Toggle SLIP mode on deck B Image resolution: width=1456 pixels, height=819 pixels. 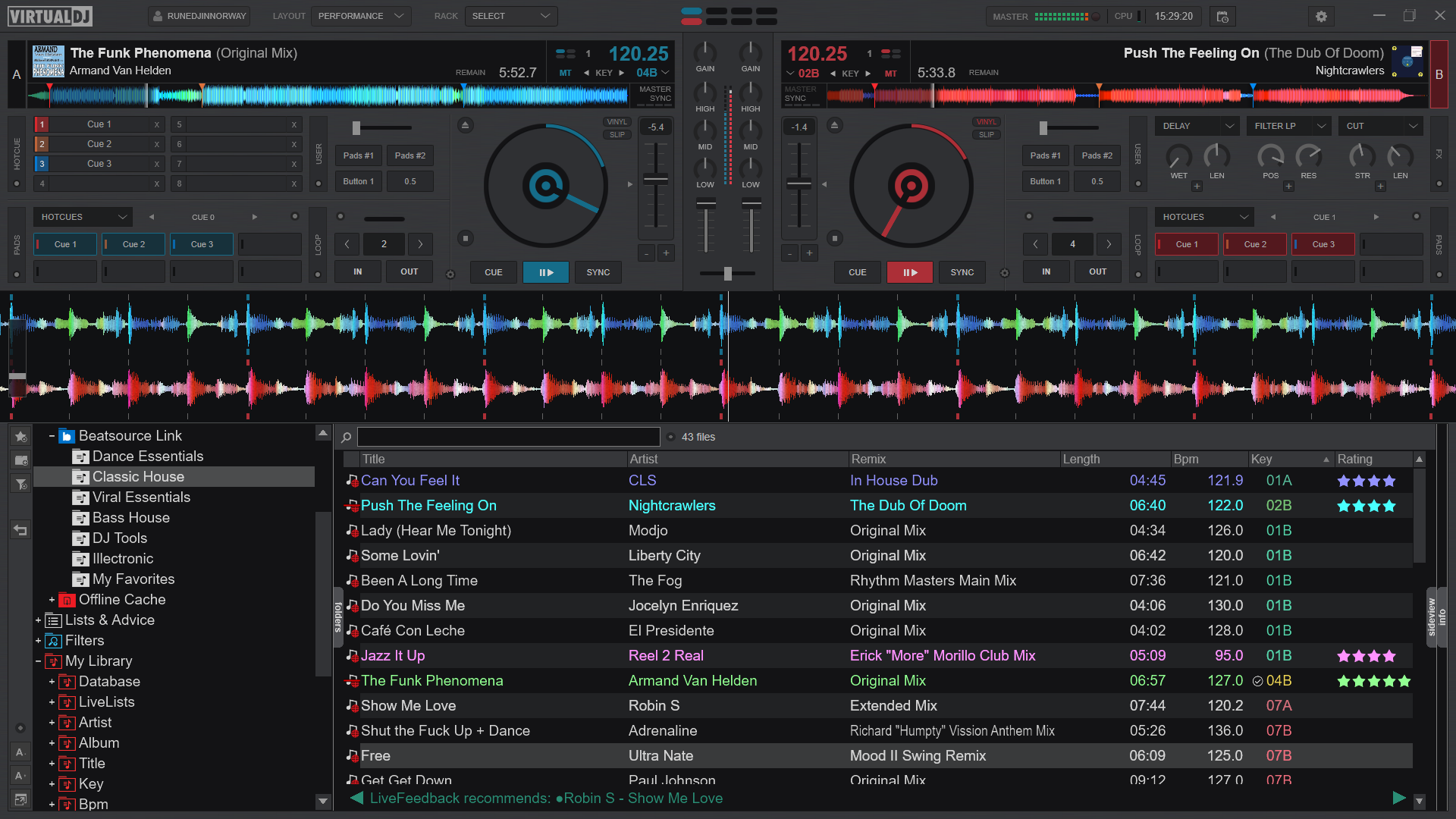986,135
